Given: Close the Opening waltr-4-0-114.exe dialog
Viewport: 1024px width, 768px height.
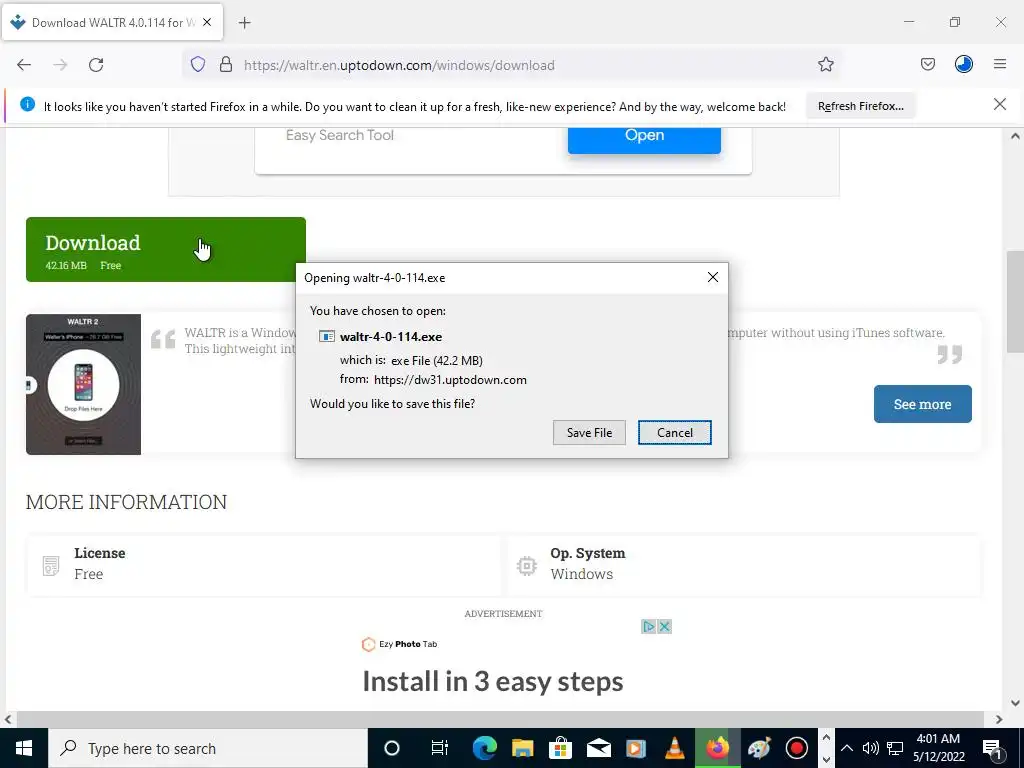Looking at the screenshot, I should coord(712,278).
